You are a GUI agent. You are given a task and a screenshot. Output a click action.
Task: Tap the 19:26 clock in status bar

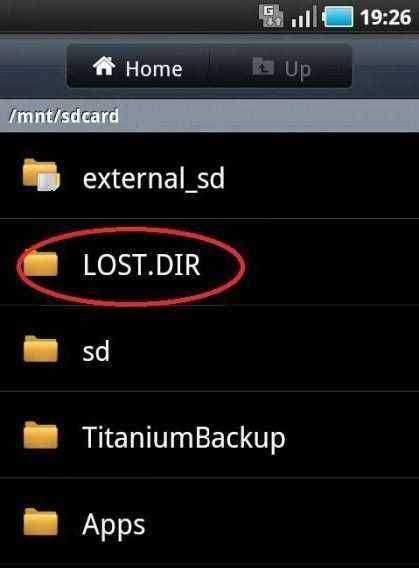click(386, 17)
